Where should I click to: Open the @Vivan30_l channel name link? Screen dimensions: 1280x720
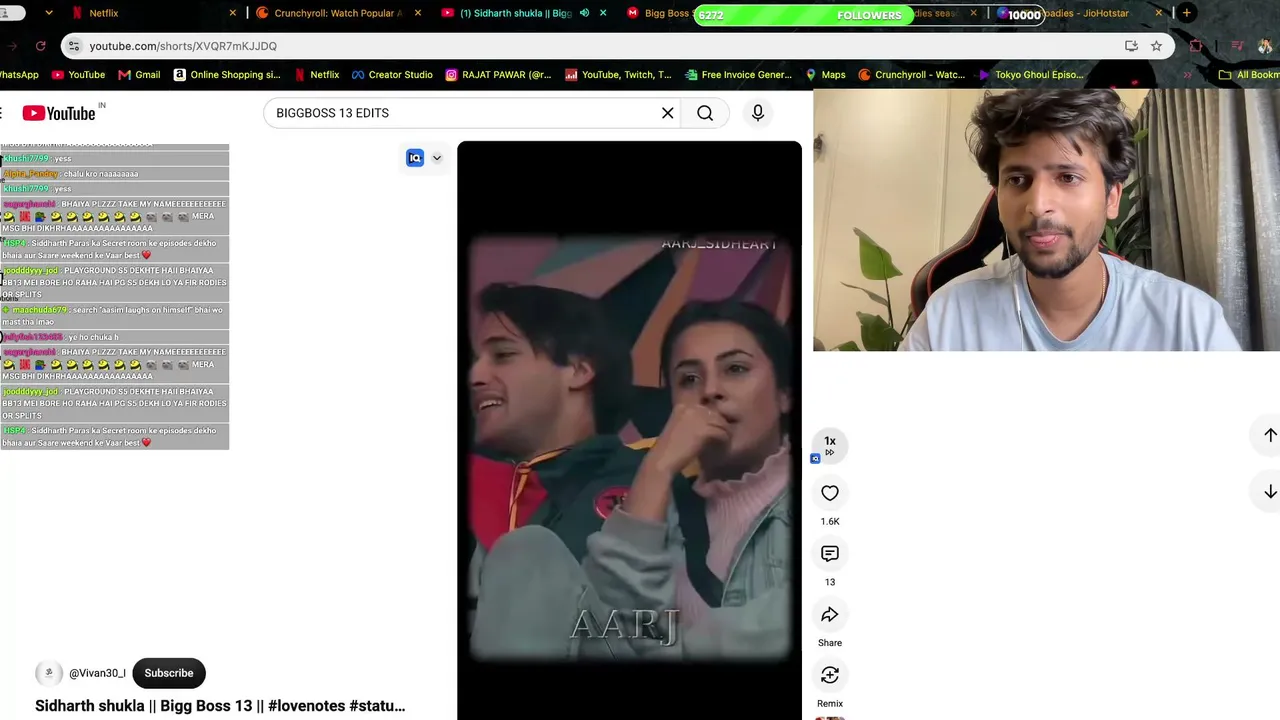(x=97, y=673)
